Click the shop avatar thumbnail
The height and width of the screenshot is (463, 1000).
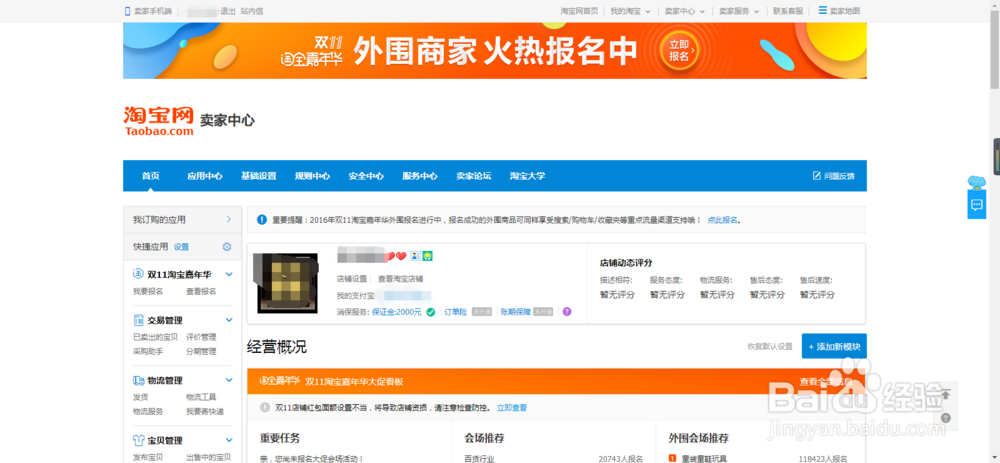[289, 283]
